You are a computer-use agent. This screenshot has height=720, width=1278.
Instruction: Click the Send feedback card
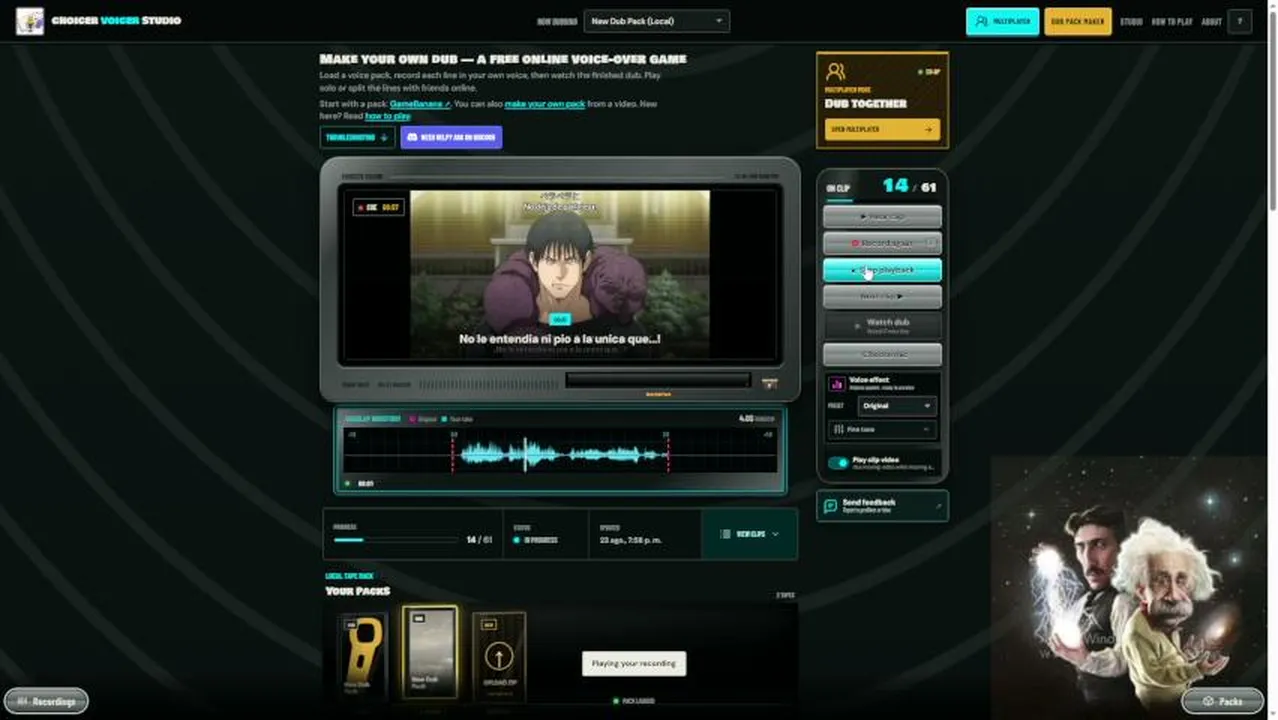click(882, 506)
